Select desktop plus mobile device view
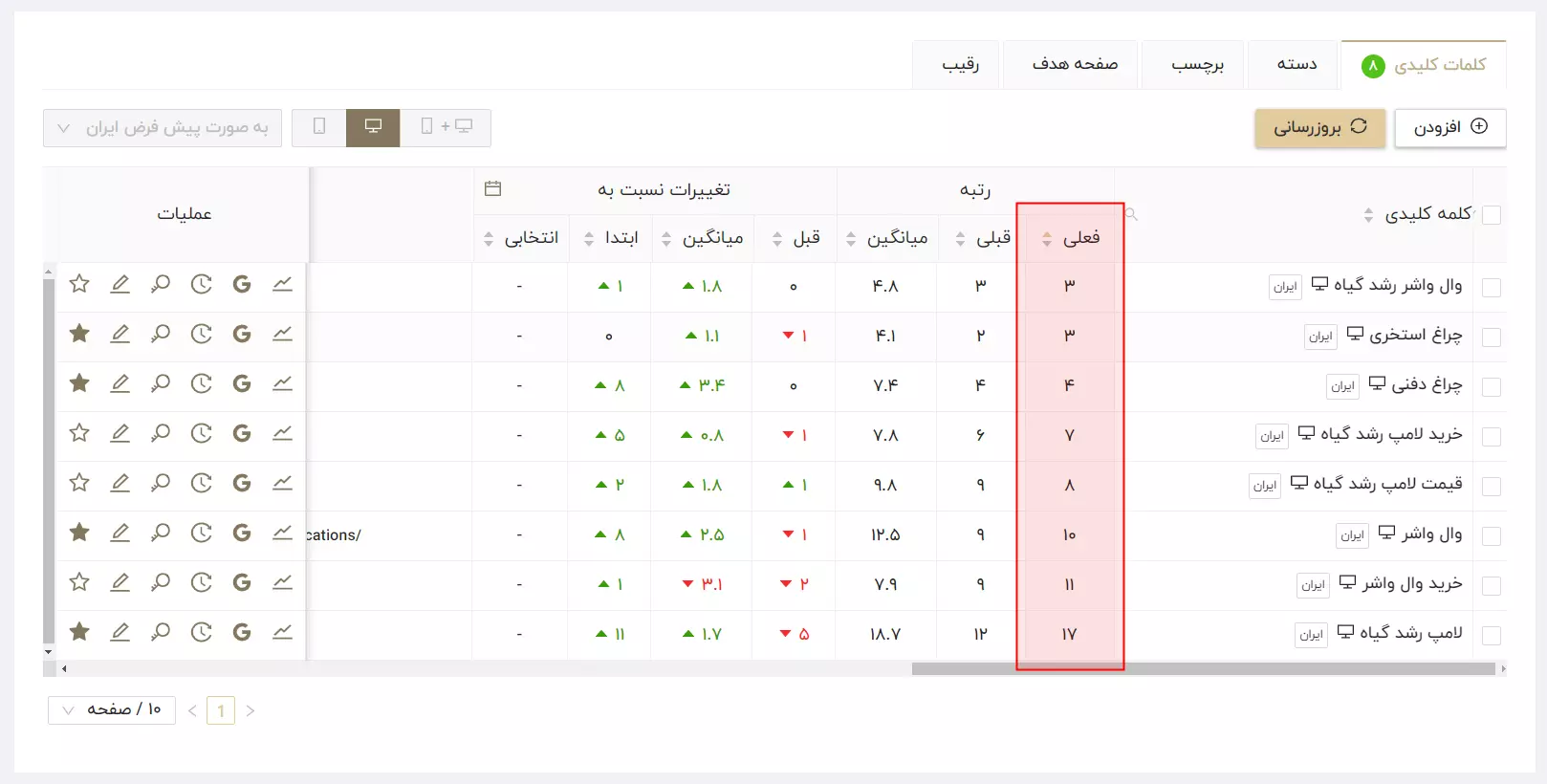 coord(446,127)
